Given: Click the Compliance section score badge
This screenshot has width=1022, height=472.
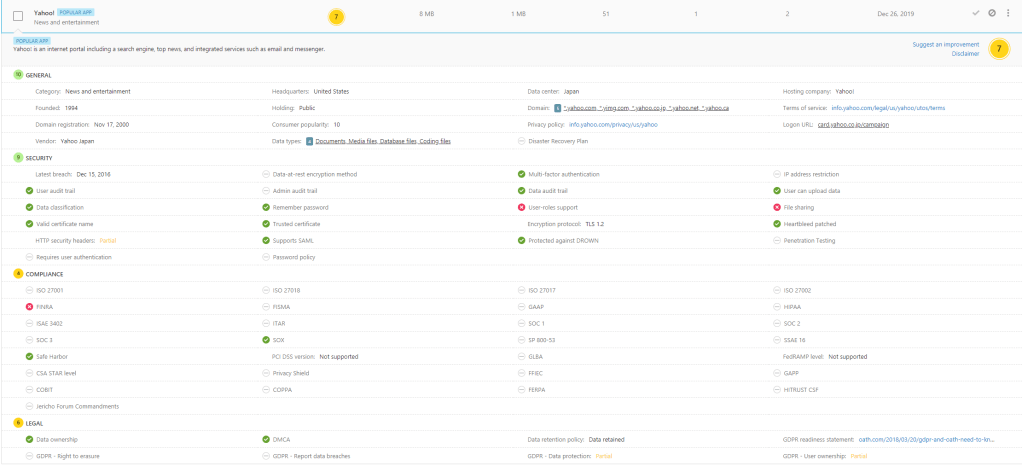Looking at the screenshot, I should coord(18,273).
